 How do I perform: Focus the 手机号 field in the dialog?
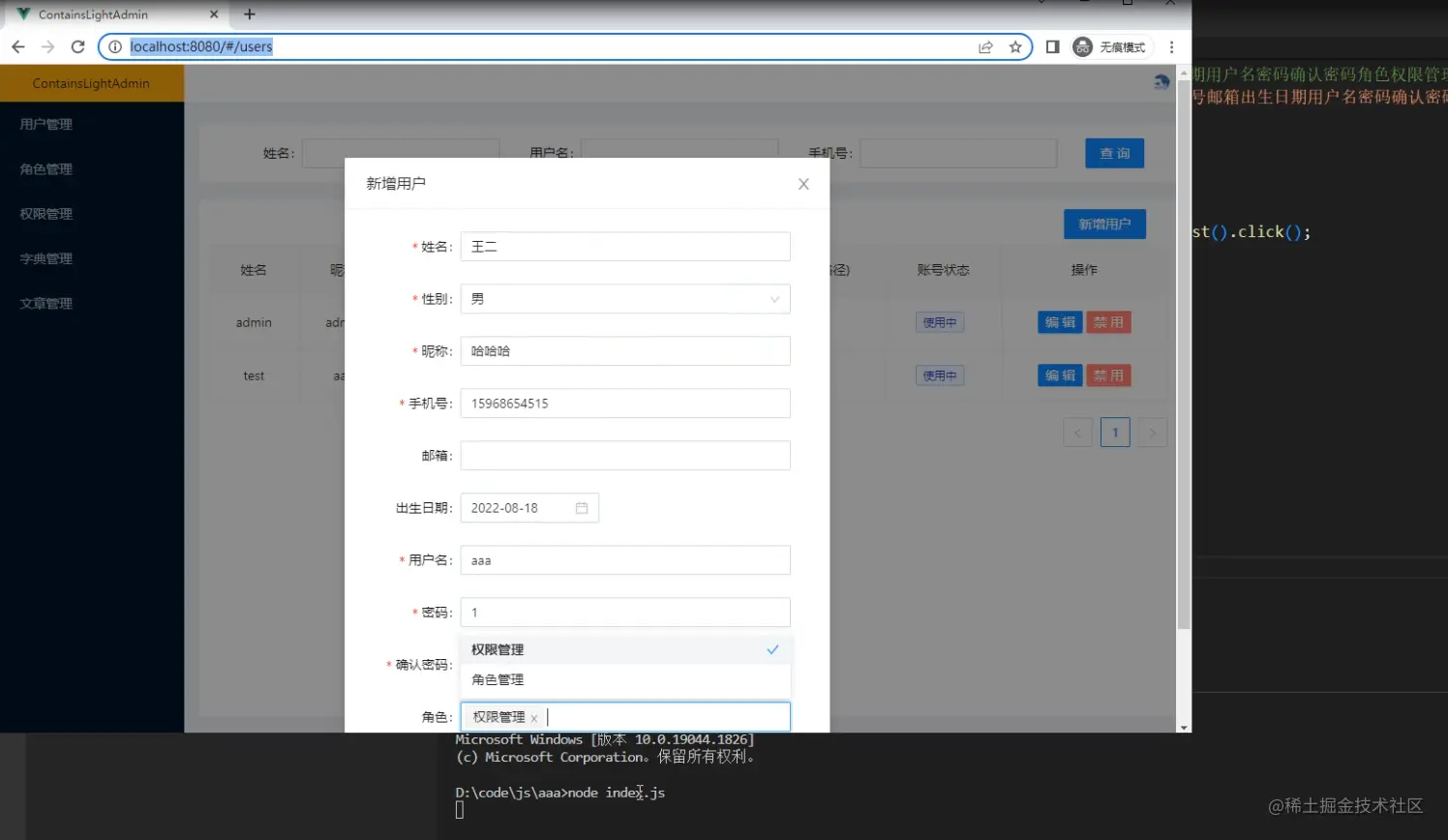pos(625,404)
